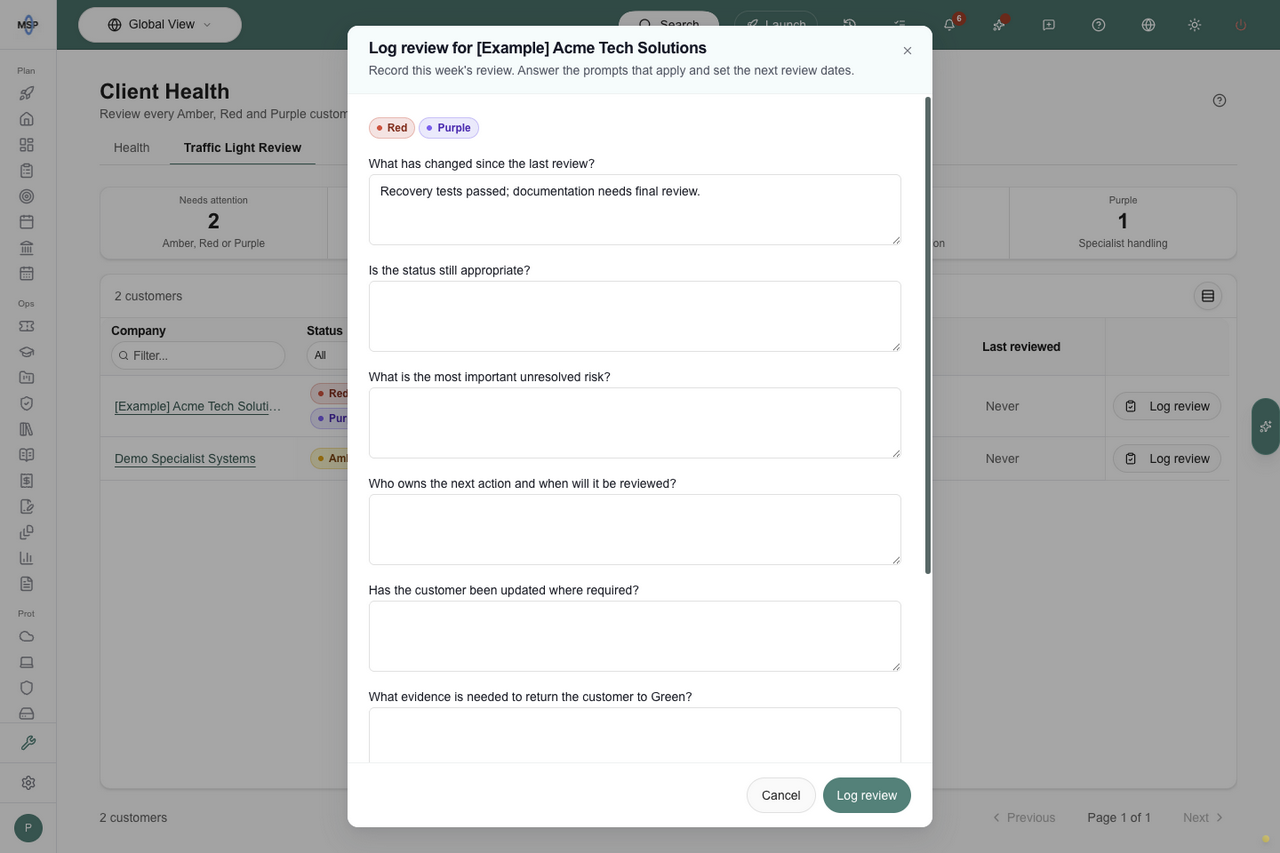The height and width of the screenshot is (853, 1280).
Task: Click the 'Has the customer been updated' textbox
Action: pyautogui.click(x=635, y=636)
